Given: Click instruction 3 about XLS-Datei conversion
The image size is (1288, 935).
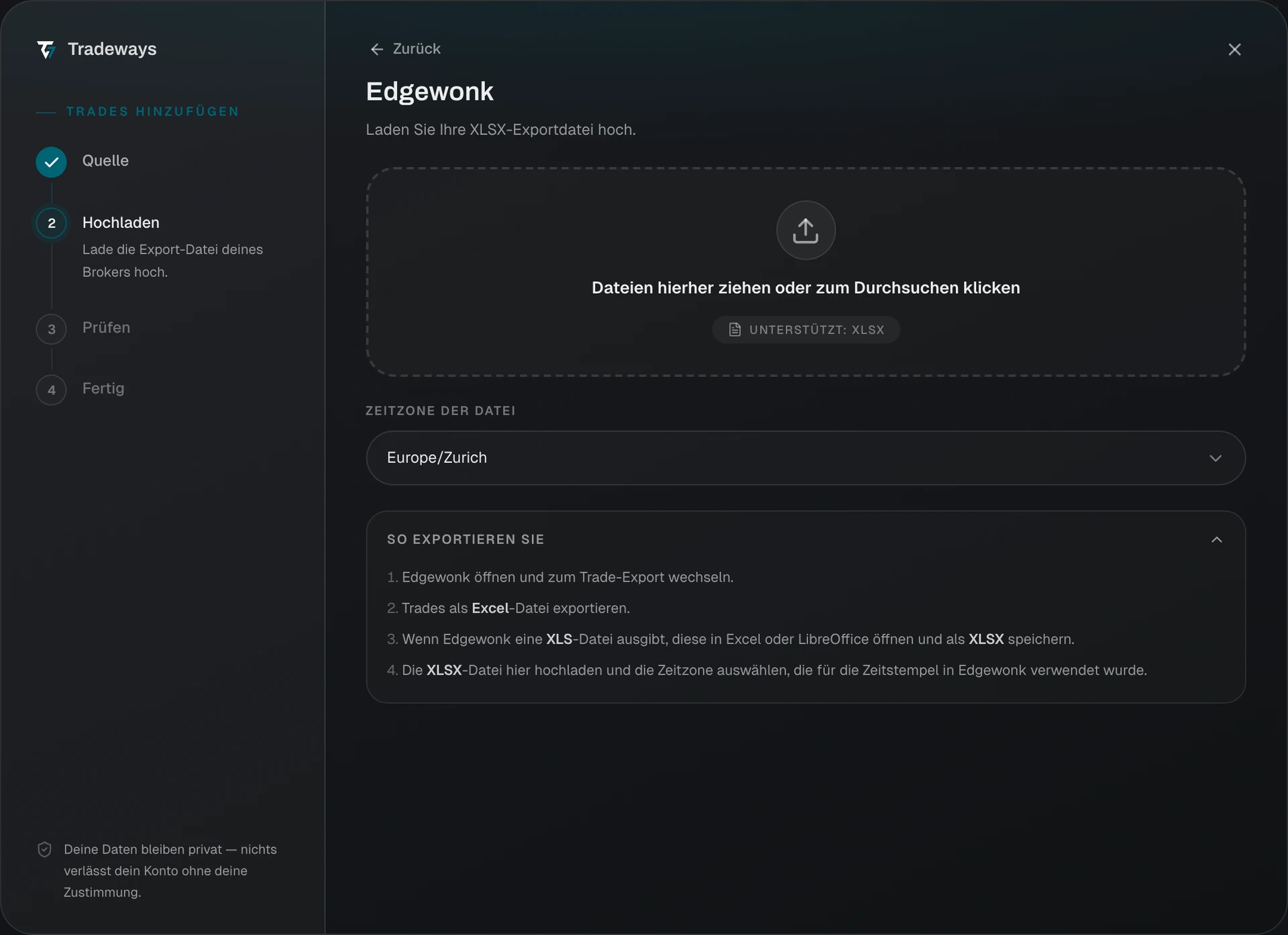Looking at the screenshot, I should pos(731,639).
